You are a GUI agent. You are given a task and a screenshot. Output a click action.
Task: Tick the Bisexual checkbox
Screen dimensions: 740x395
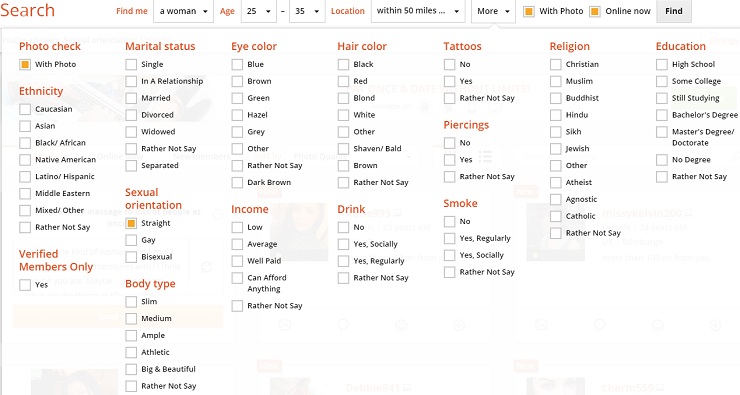point(131,257)
